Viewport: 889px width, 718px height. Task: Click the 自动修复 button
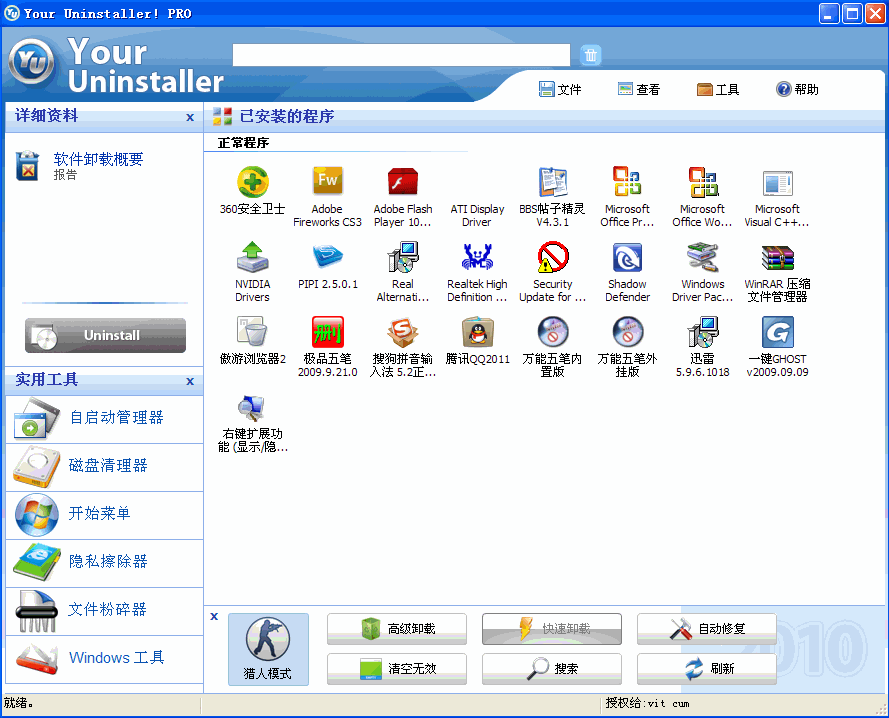706,628
